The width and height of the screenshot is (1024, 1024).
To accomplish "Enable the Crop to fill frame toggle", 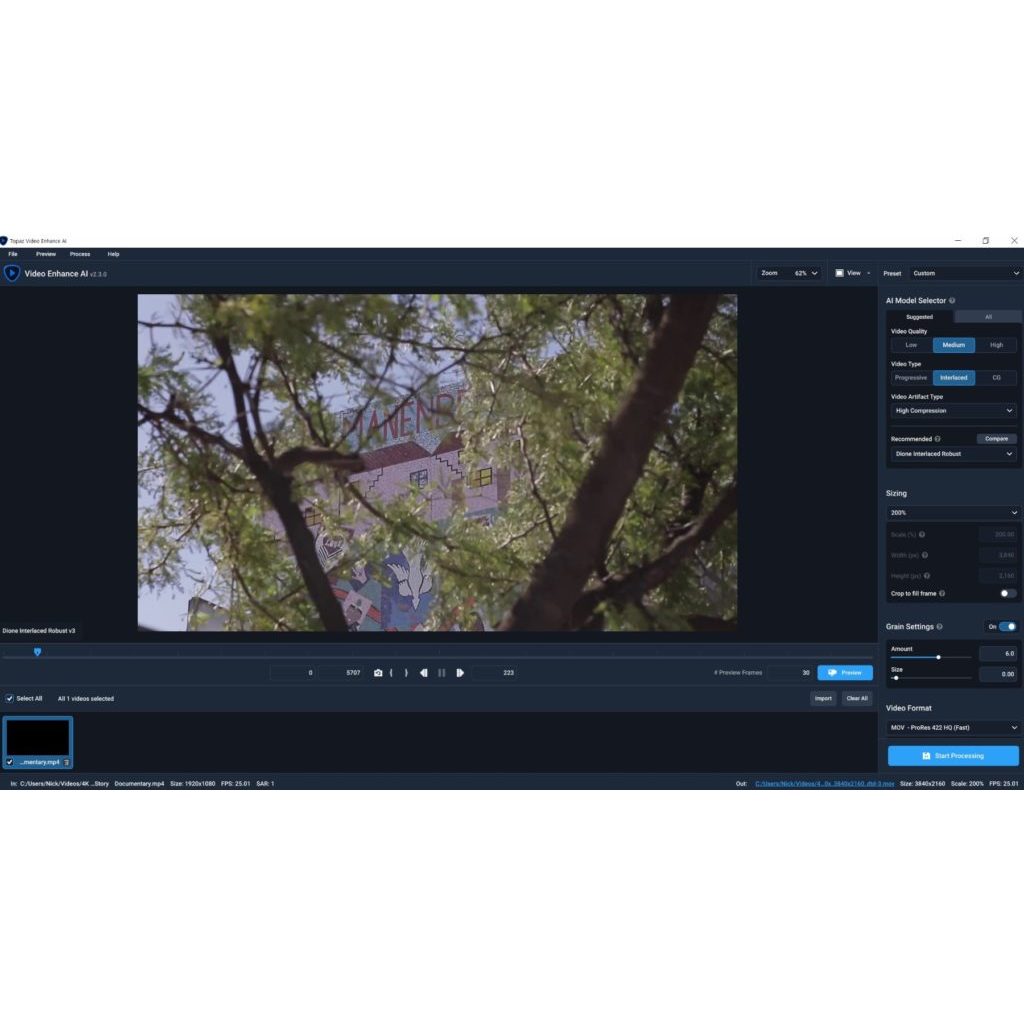I will [x=1008, y=593].
